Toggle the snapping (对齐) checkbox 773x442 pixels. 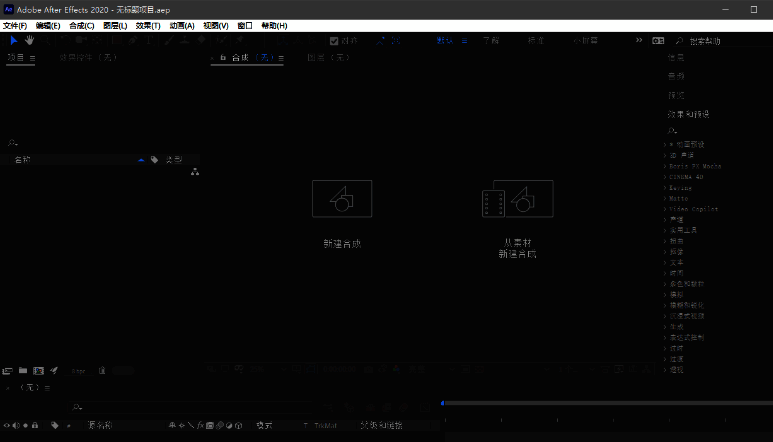coord(334,41)
